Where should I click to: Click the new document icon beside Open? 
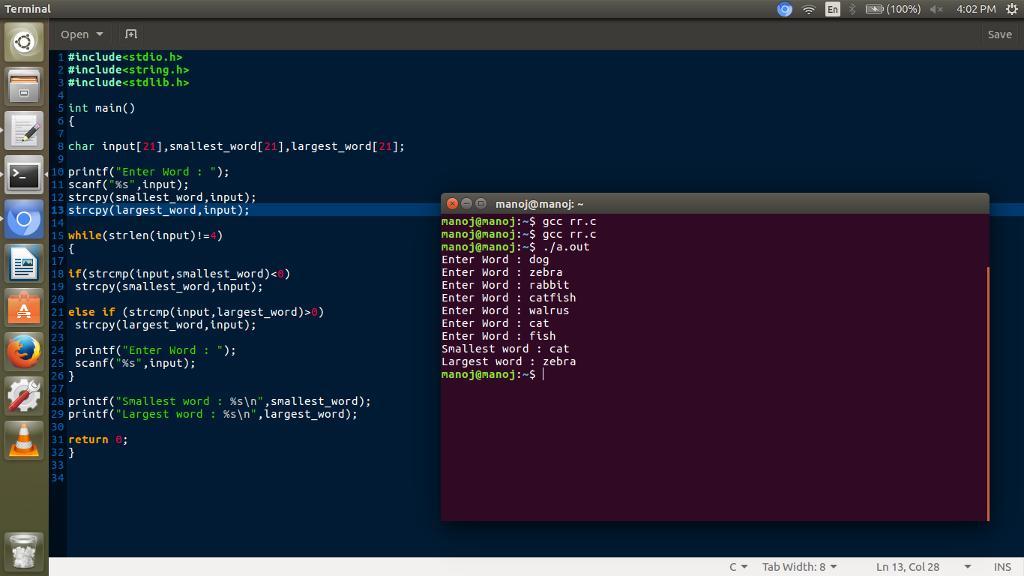pyautogui.click(x=131, y=34)
